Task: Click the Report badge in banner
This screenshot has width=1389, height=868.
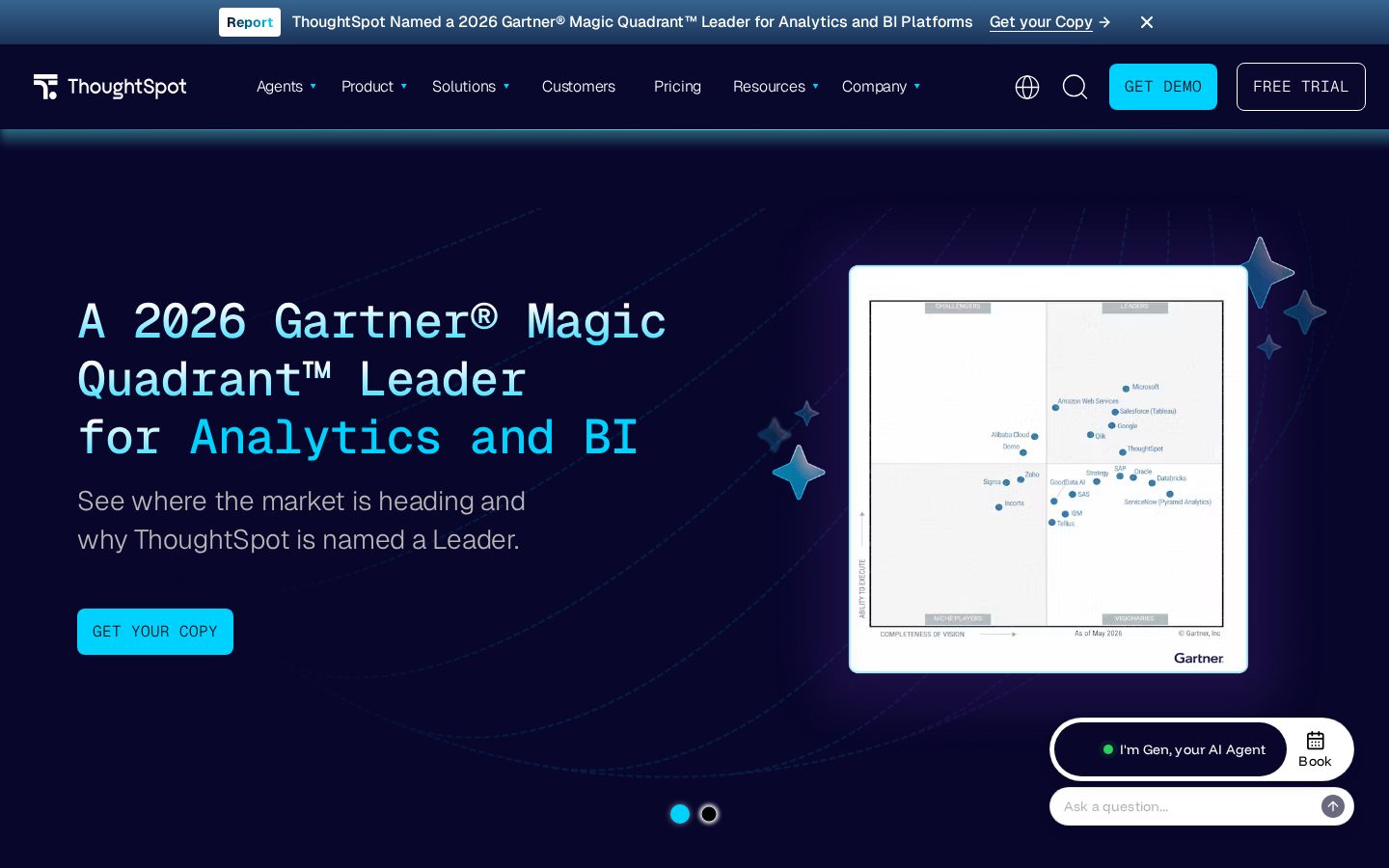Action: point(250,22)
